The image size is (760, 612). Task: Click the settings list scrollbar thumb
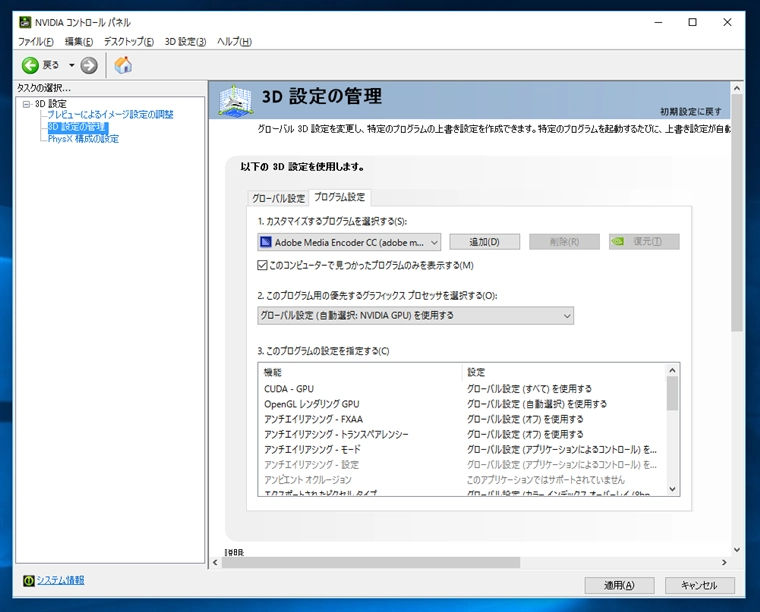(x=672, y=393)
